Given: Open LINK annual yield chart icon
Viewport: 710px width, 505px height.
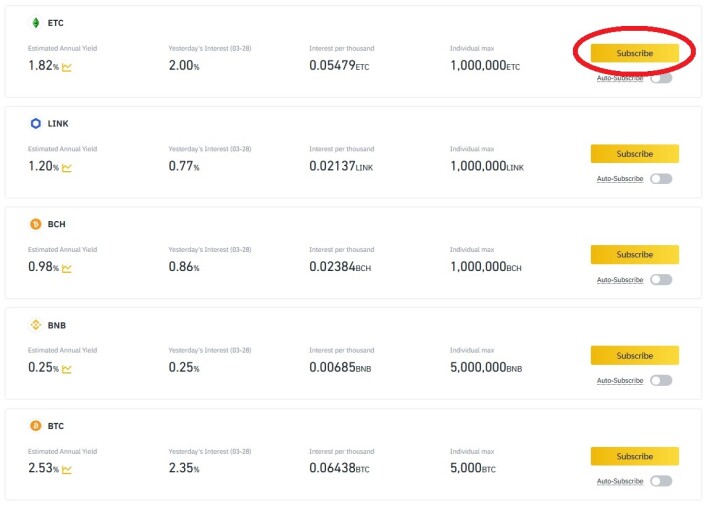Looking at the screenshot, I should coord(67,168).
